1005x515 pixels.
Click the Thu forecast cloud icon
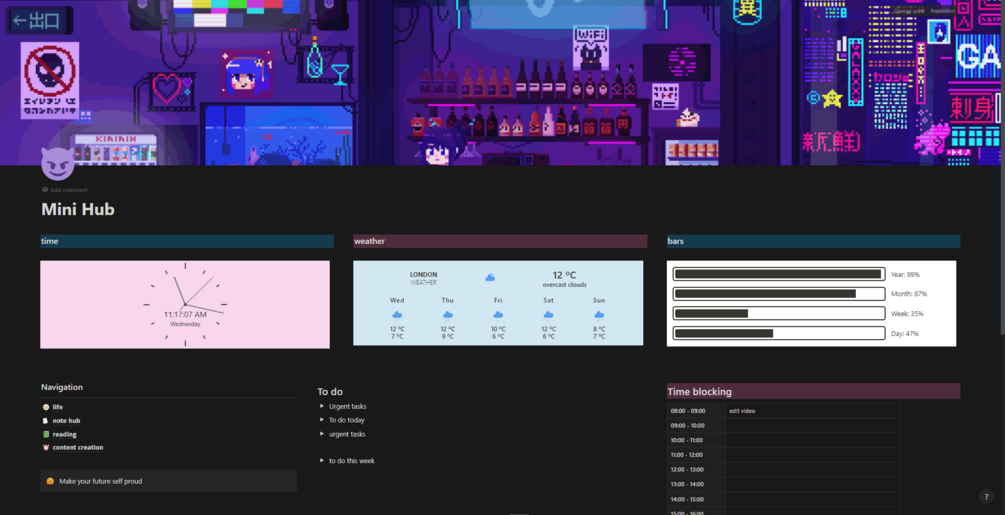[x=447, y=315]
